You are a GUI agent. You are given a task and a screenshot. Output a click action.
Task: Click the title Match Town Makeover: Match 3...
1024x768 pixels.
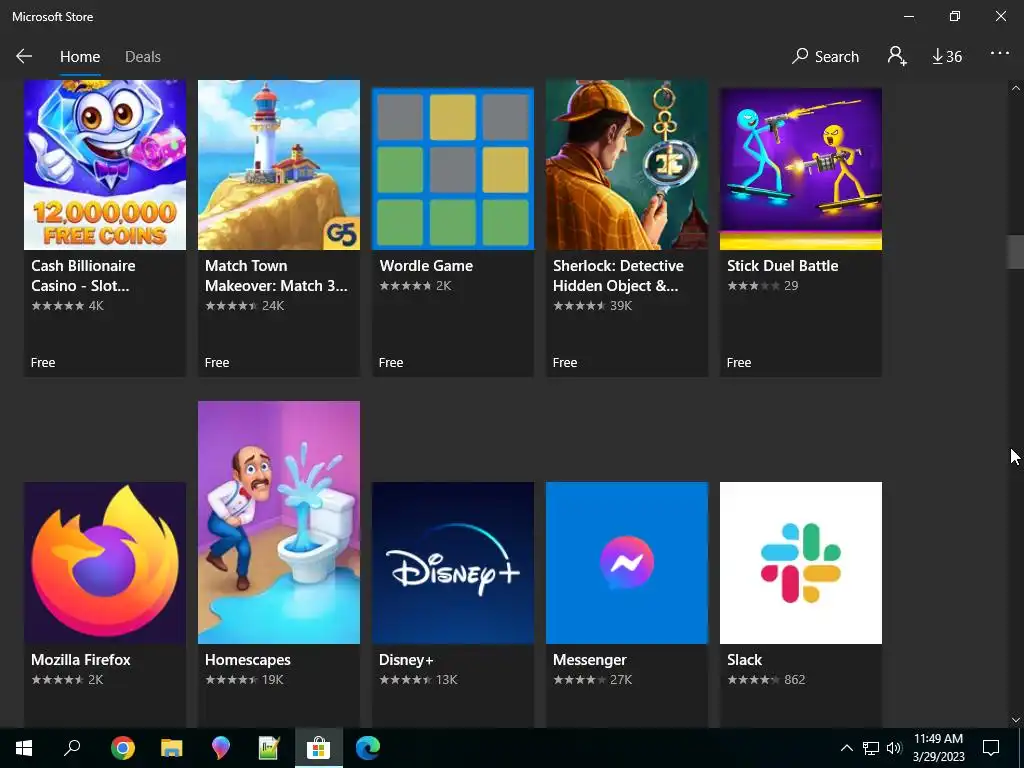pos(276,276)
